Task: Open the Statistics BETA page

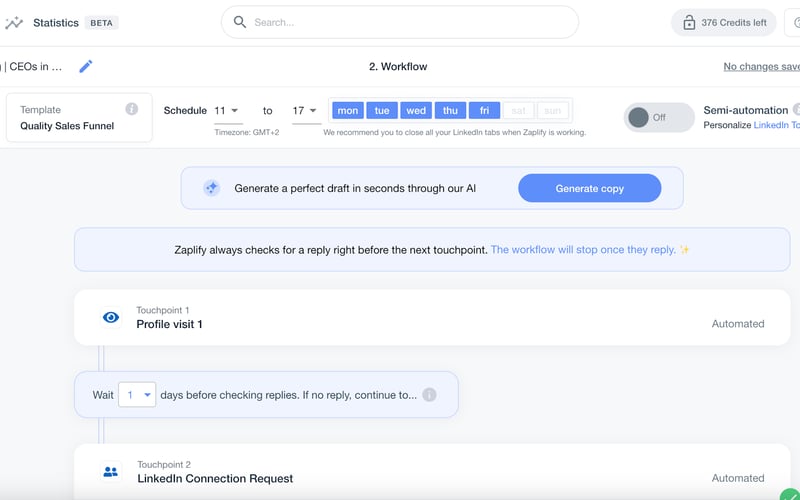Action: (x=76, y=22)
